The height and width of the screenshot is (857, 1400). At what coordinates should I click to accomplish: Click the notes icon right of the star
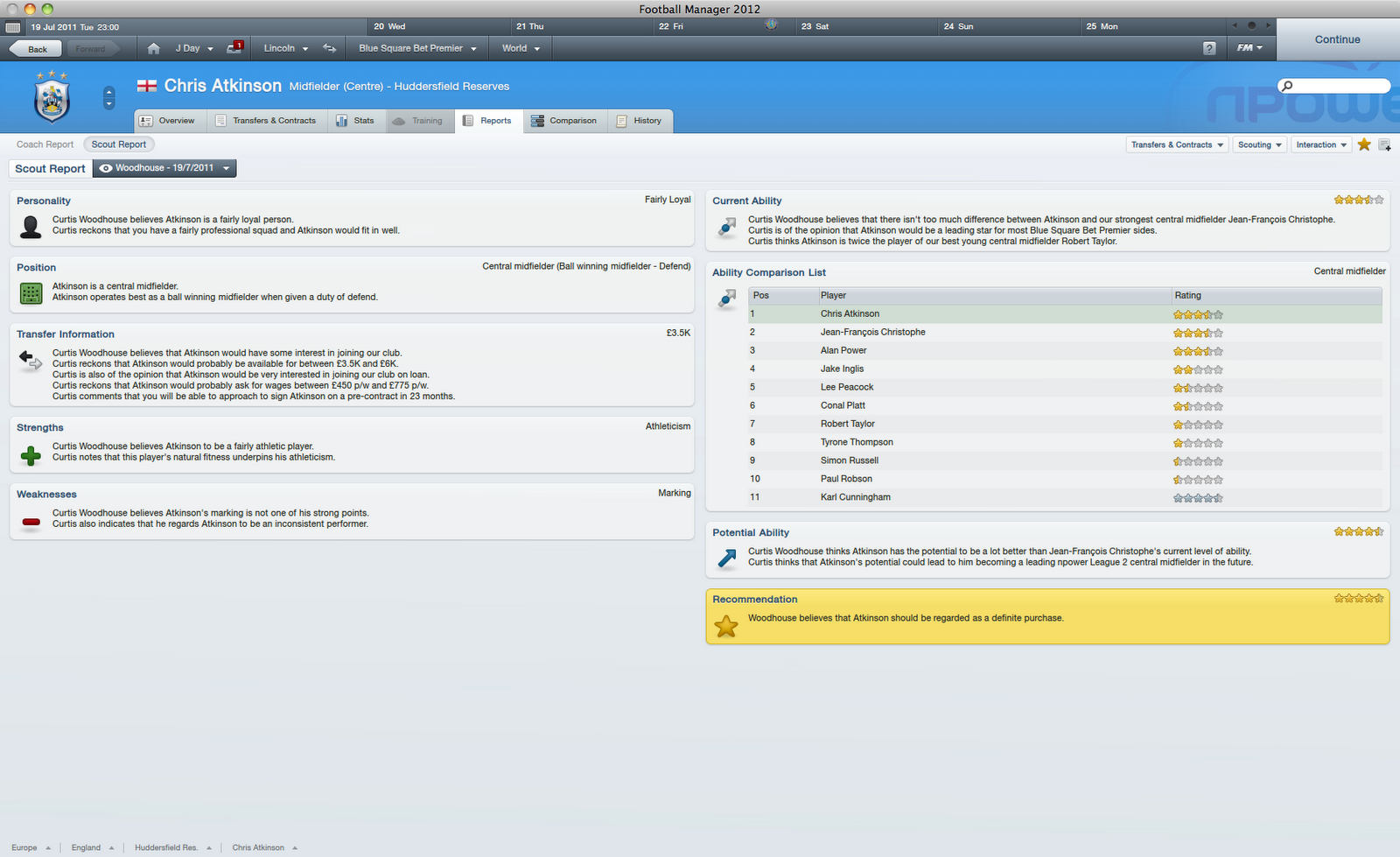1384,144
